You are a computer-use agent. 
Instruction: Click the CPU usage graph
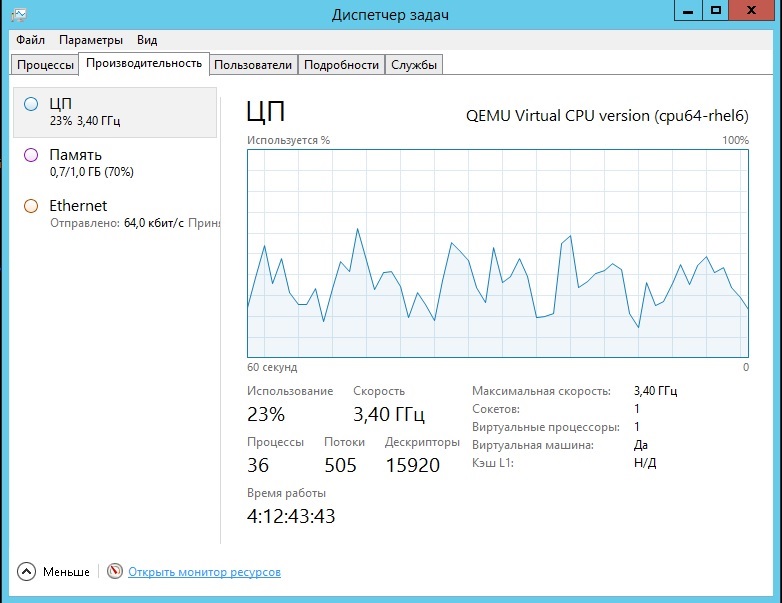[x=498, y=253]
